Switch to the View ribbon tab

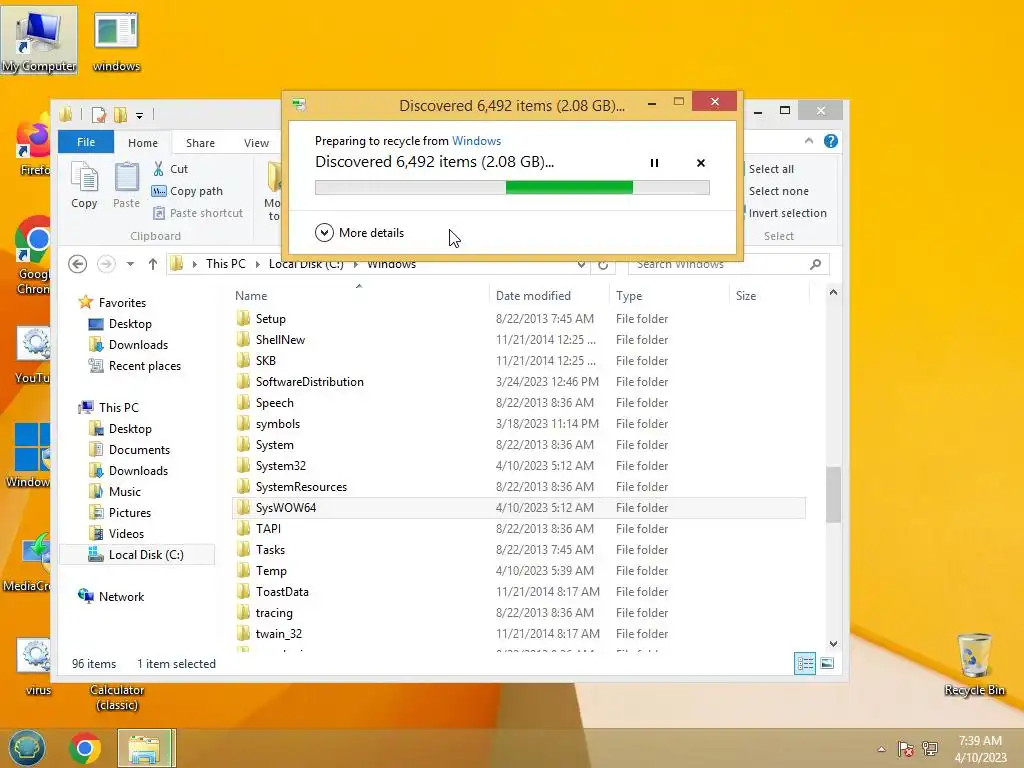point(256,143)
